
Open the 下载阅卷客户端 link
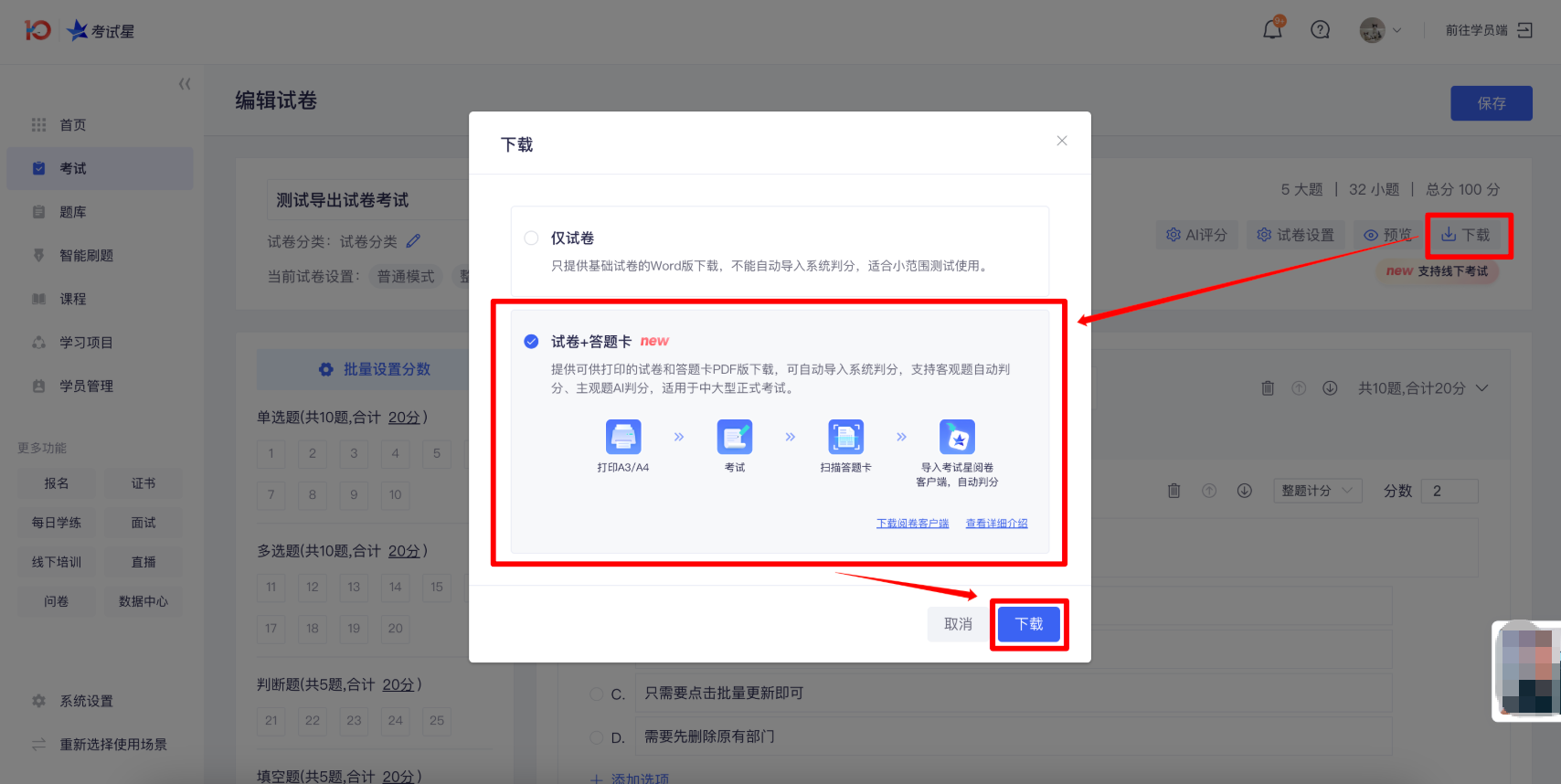point(912,524)
